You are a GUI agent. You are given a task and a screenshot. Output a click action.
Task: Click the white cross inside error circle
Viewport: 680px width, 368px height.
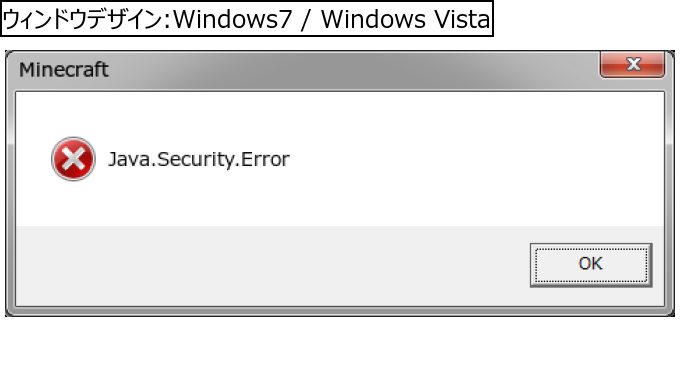(73, 159)
